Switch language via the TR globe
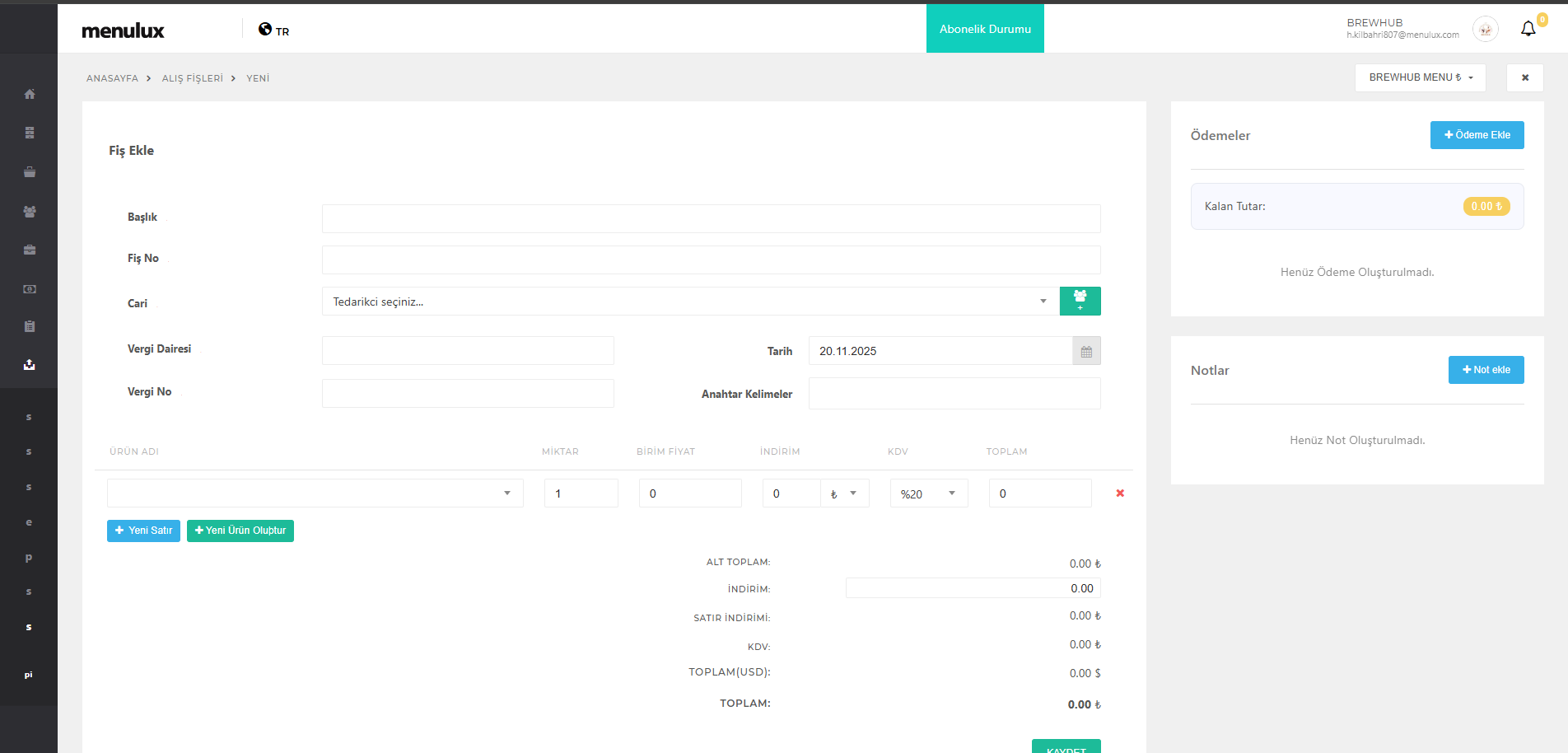 [x=273, y=30]
